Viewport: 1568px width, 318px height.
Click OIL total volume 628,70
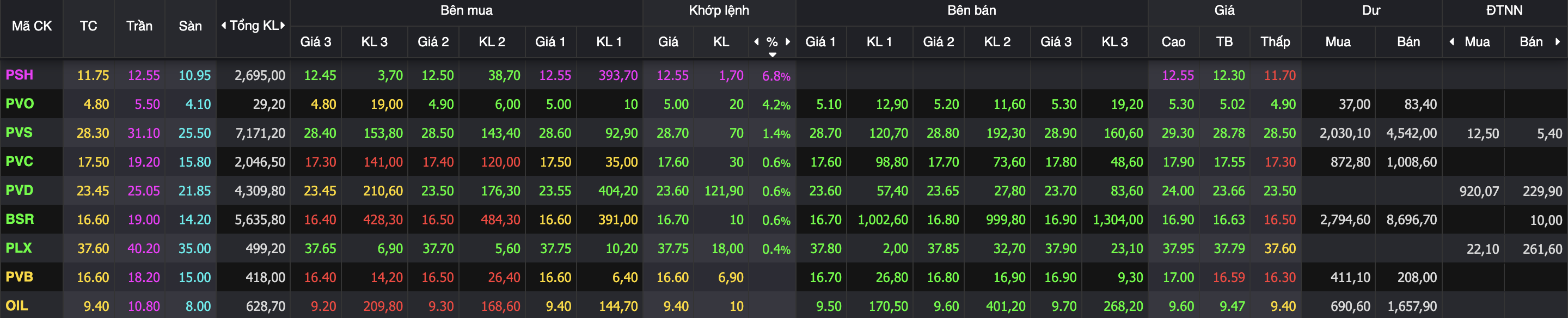pos(265,307)
